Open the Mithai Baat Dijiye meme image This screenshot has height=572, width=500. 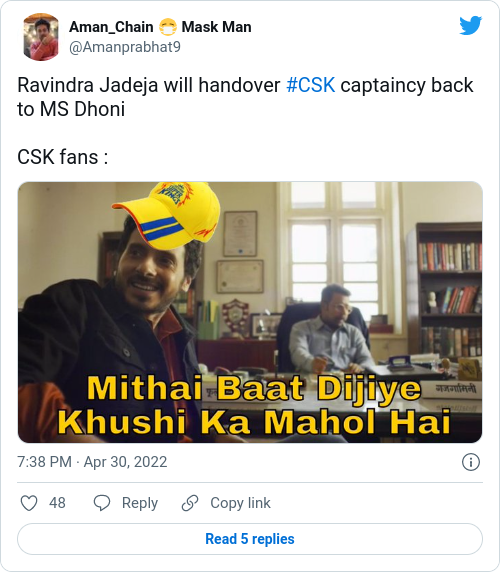pyautogui.click(x=250, y=312)
